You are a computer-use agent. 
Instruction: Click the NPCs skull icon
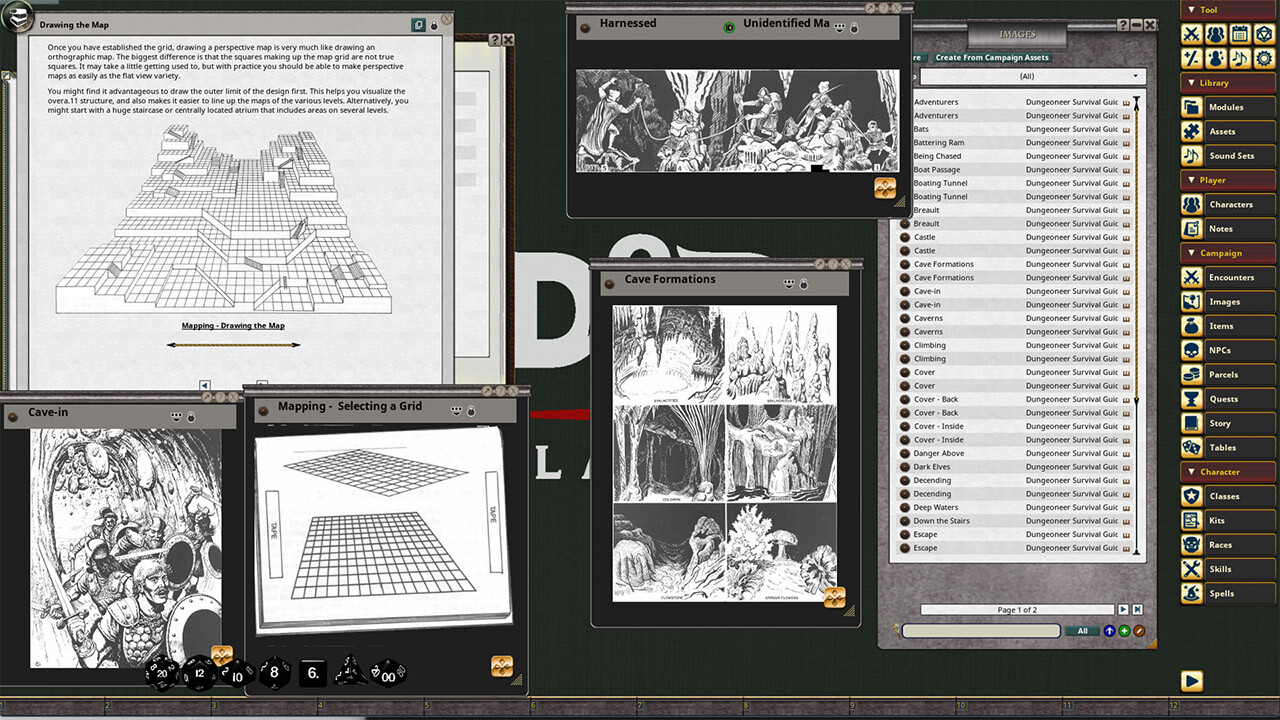[x=1191, y=350]
